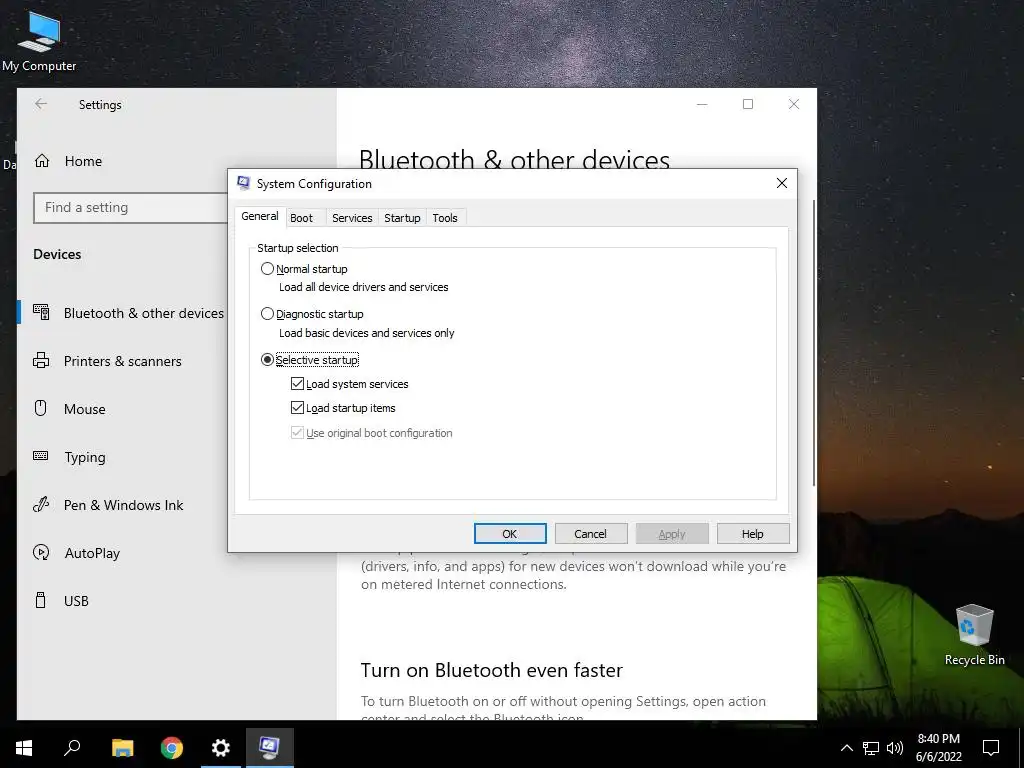Confirm with the OK button
1024x768 pixels.
point(510,534)
